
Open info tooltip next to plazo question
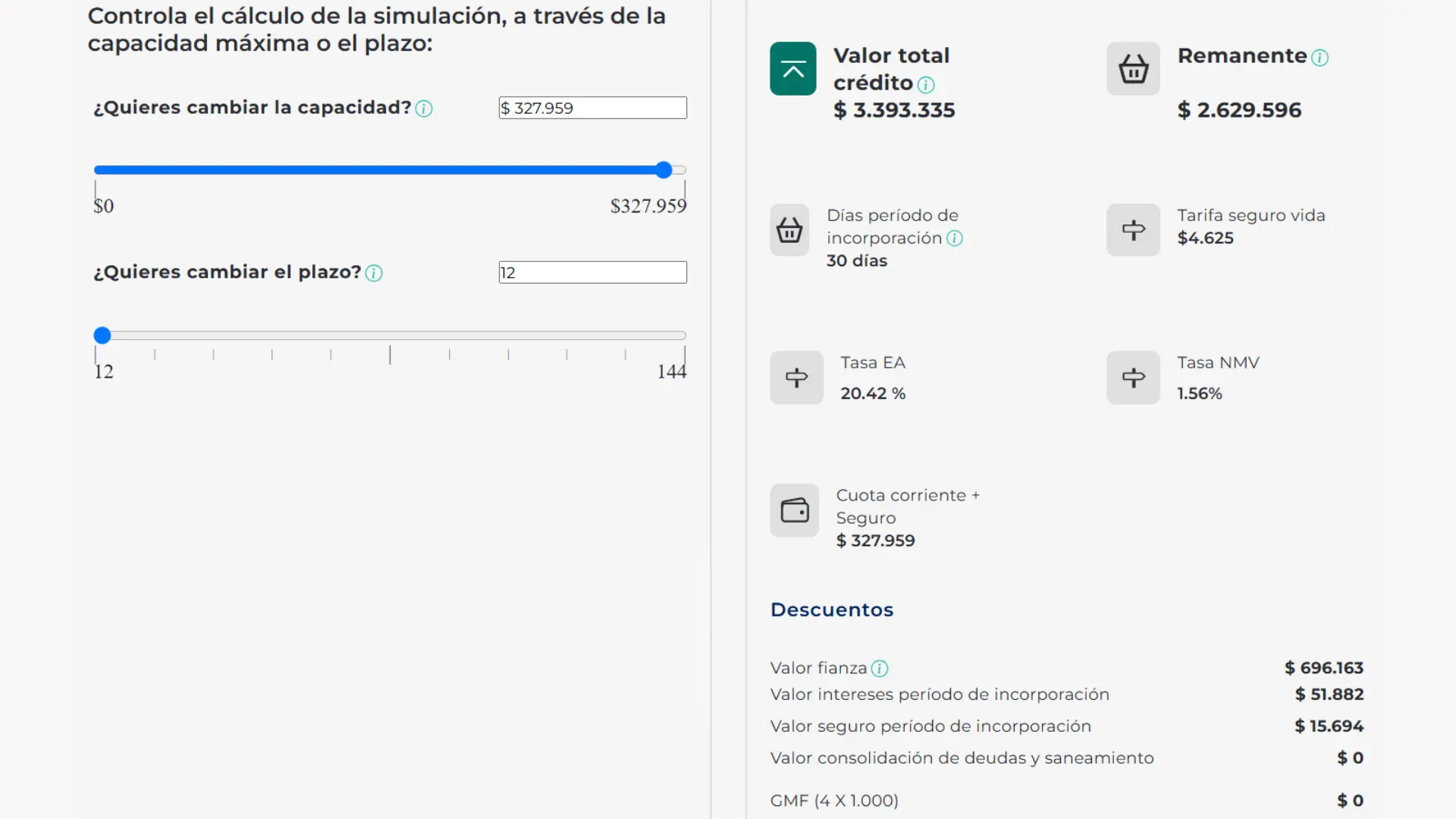374,274
